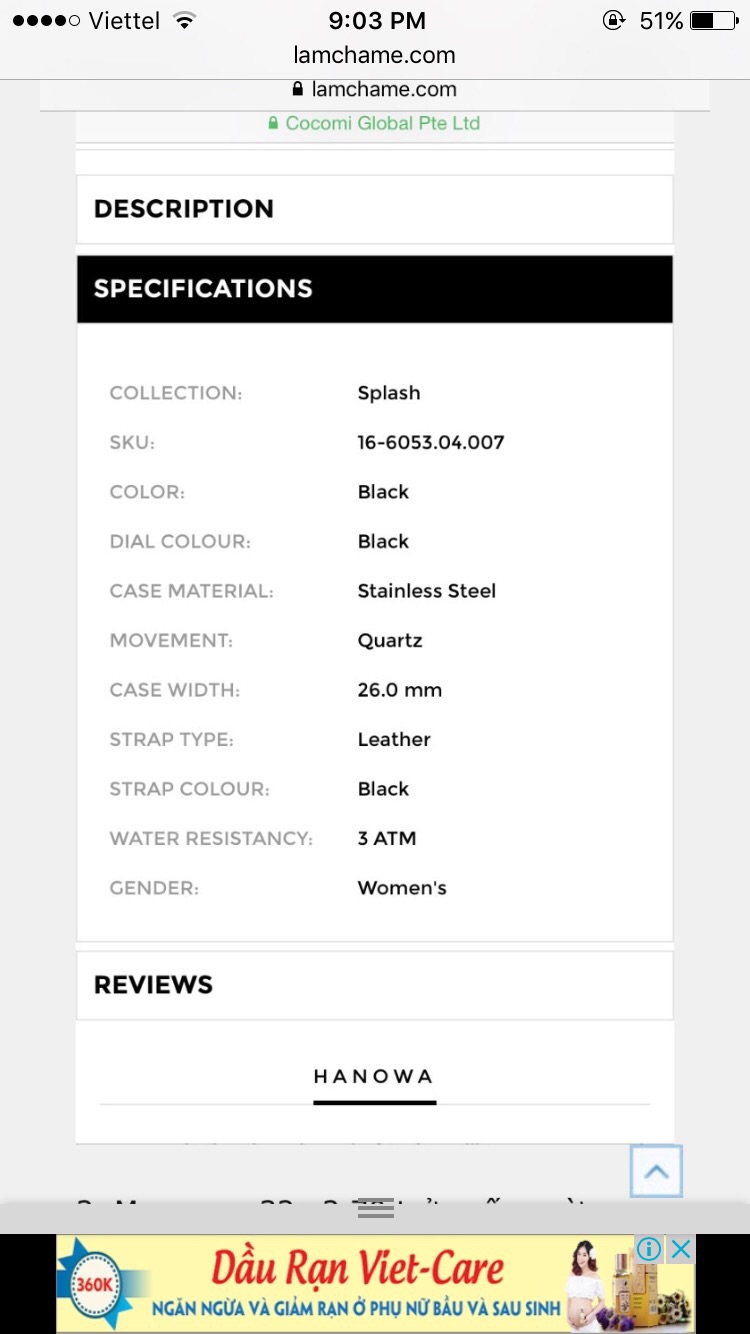Viewport: 750px width, 1334px height.
Task: Close the Viet-Care ad with X
Action: click(x=681, y=1249)
